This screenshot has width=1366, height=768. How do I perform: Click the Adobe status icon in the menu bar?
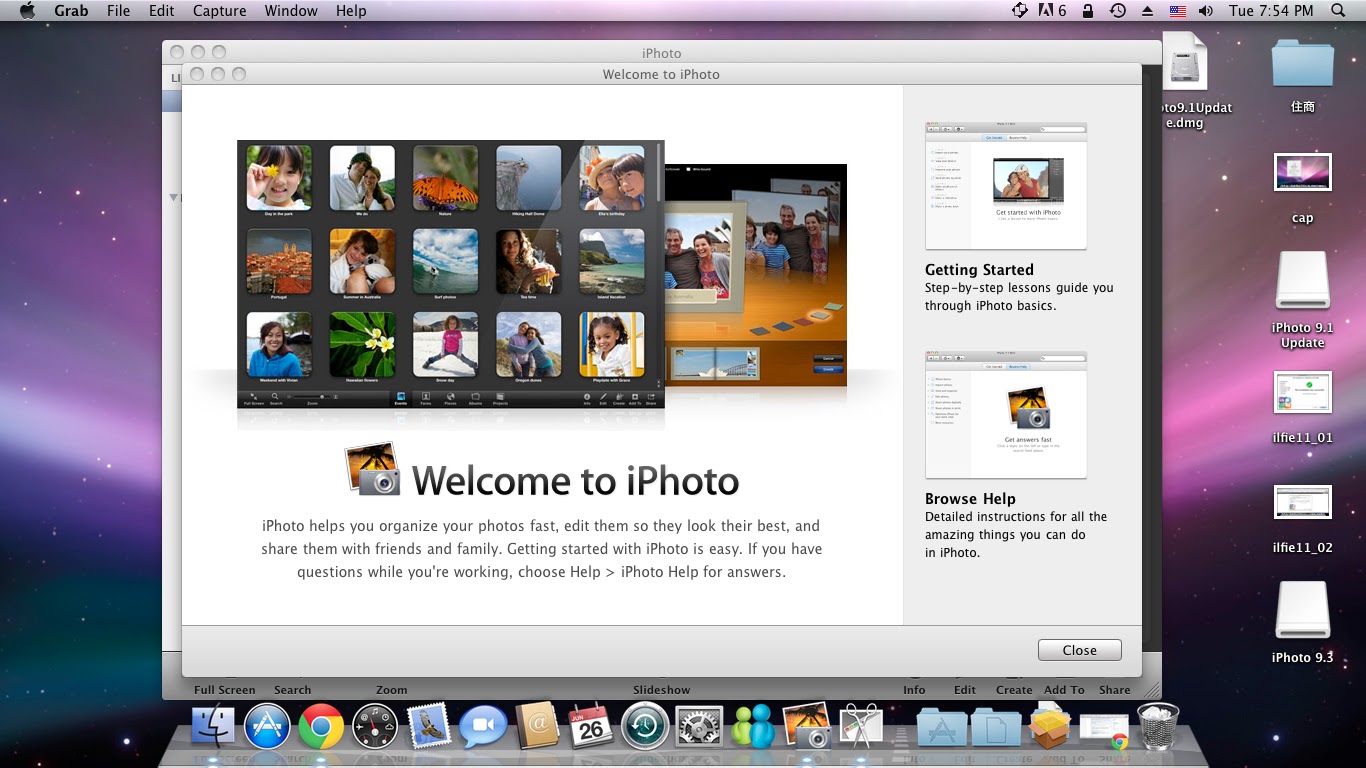pyautogui.click(x=1053, y=11)
